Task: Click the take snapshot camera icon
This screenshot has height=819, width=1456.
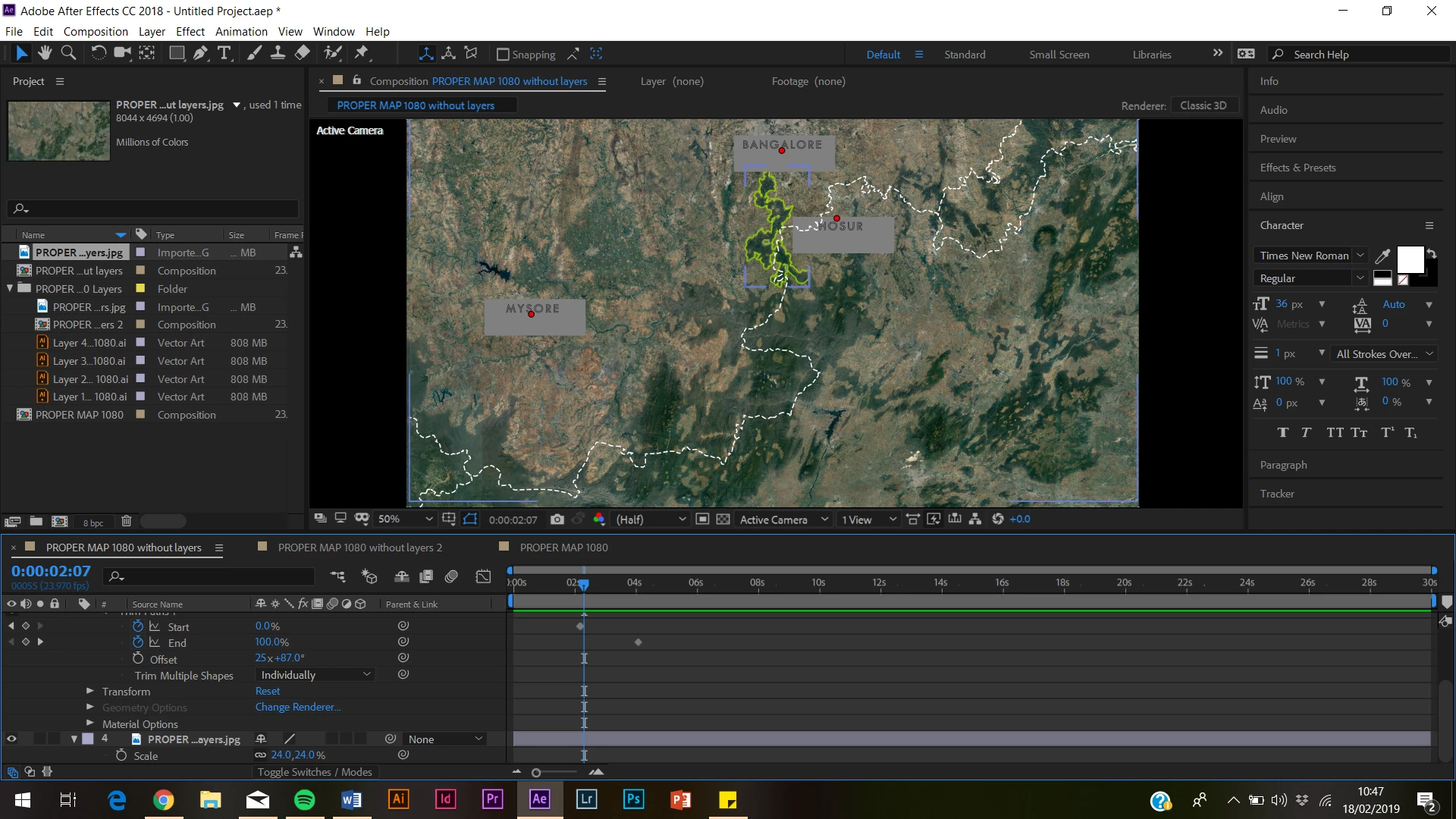Action: pyautogui.click(x=557, y=519)
